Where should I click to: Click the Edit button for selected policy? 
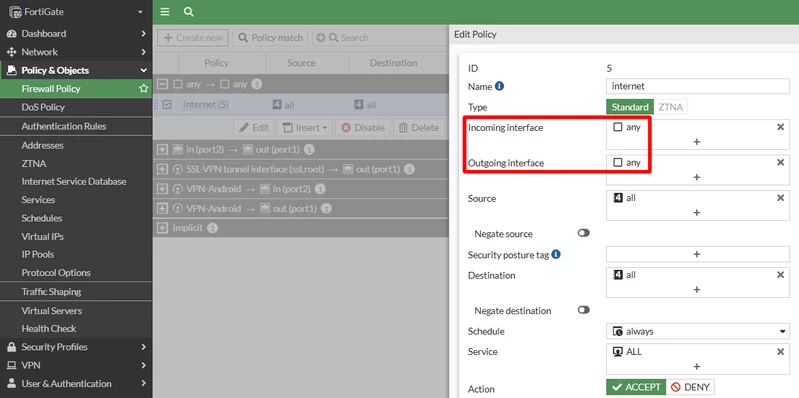pos(254,128)
